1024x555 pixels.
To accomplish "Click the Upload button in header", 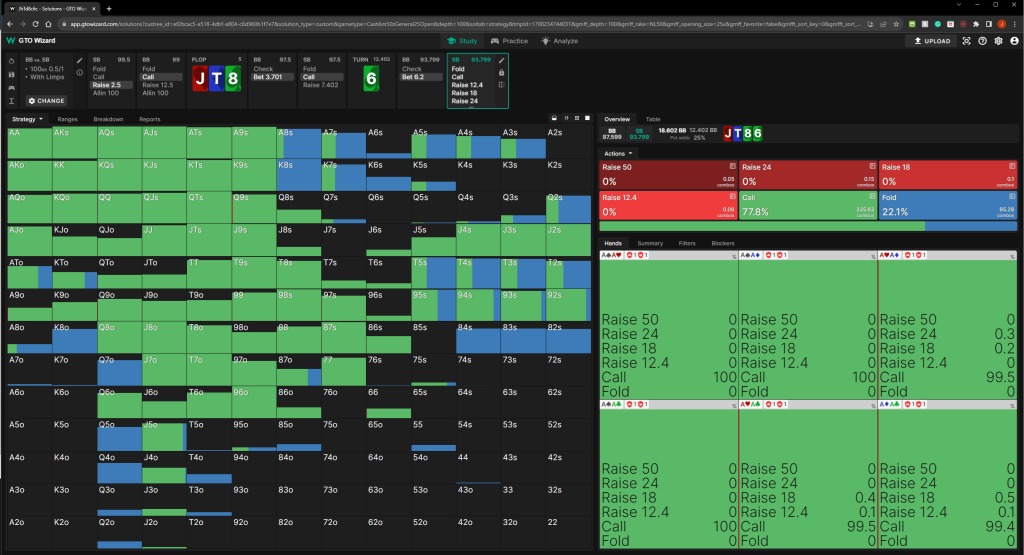I will coord(931,41).
